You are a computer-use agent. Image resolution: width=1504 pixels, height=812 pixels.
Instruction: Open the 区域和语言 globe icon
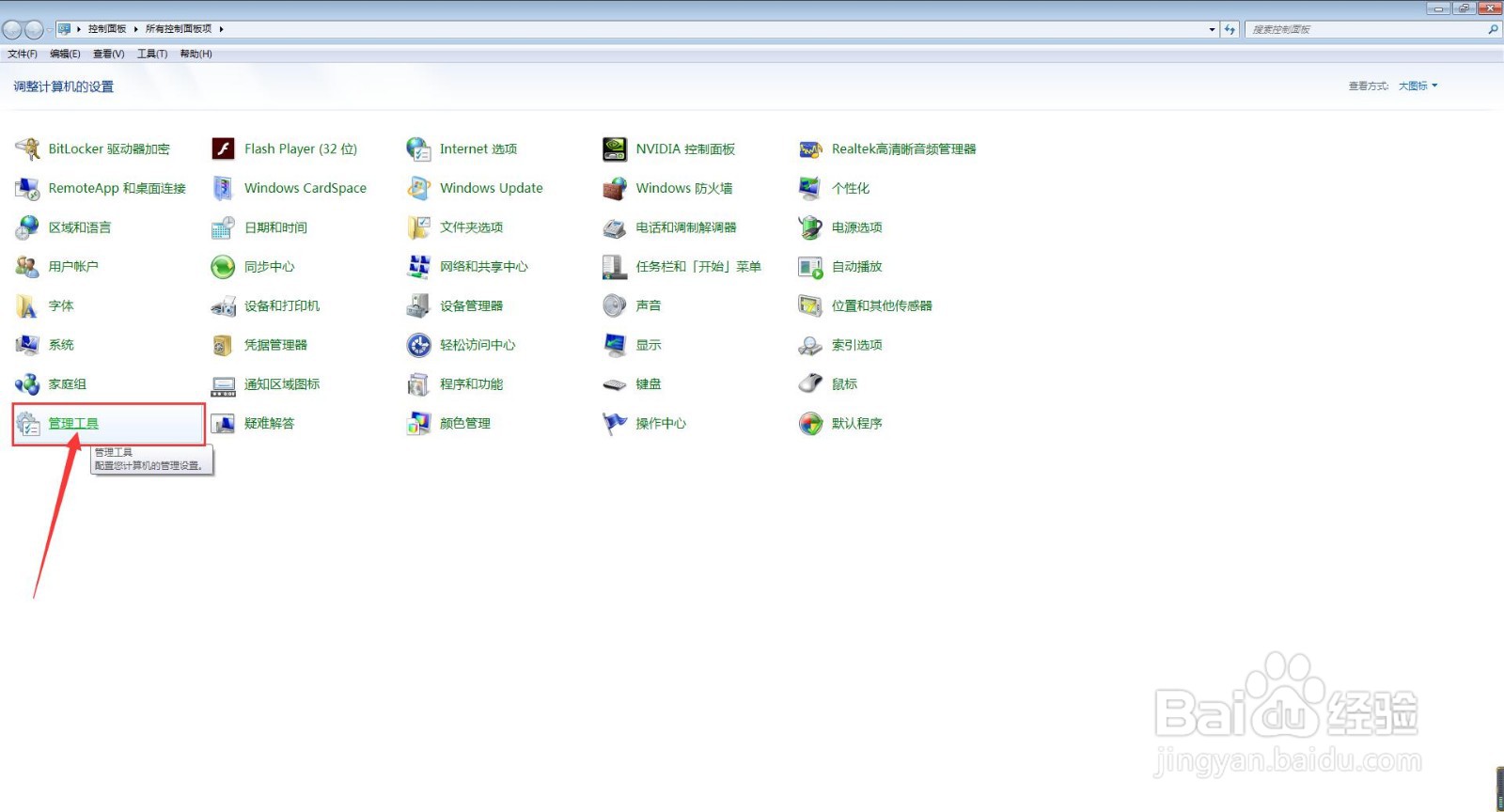(27, 227)
